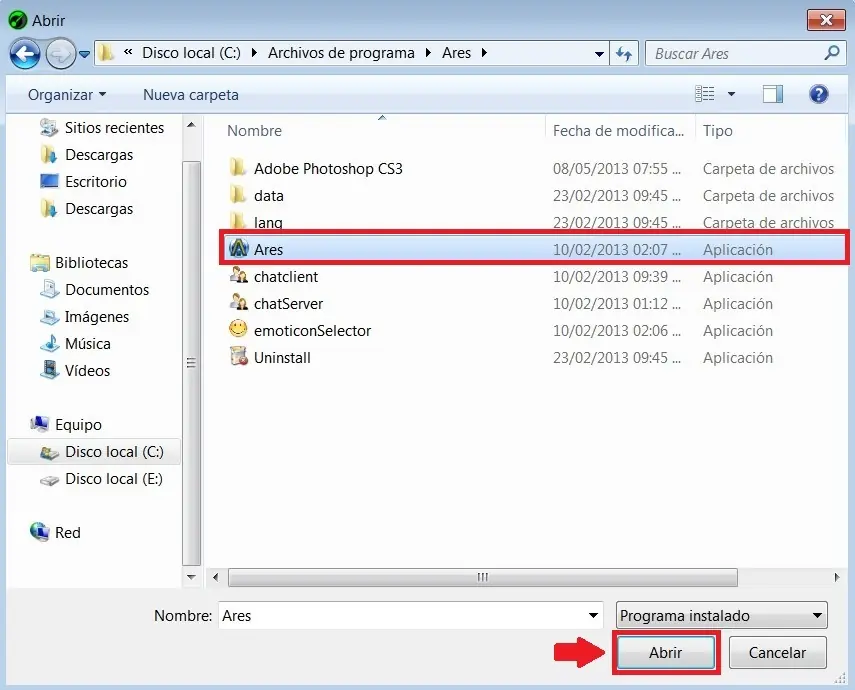
Task: Click the Abrir button
Action: (x=666, y=652)
